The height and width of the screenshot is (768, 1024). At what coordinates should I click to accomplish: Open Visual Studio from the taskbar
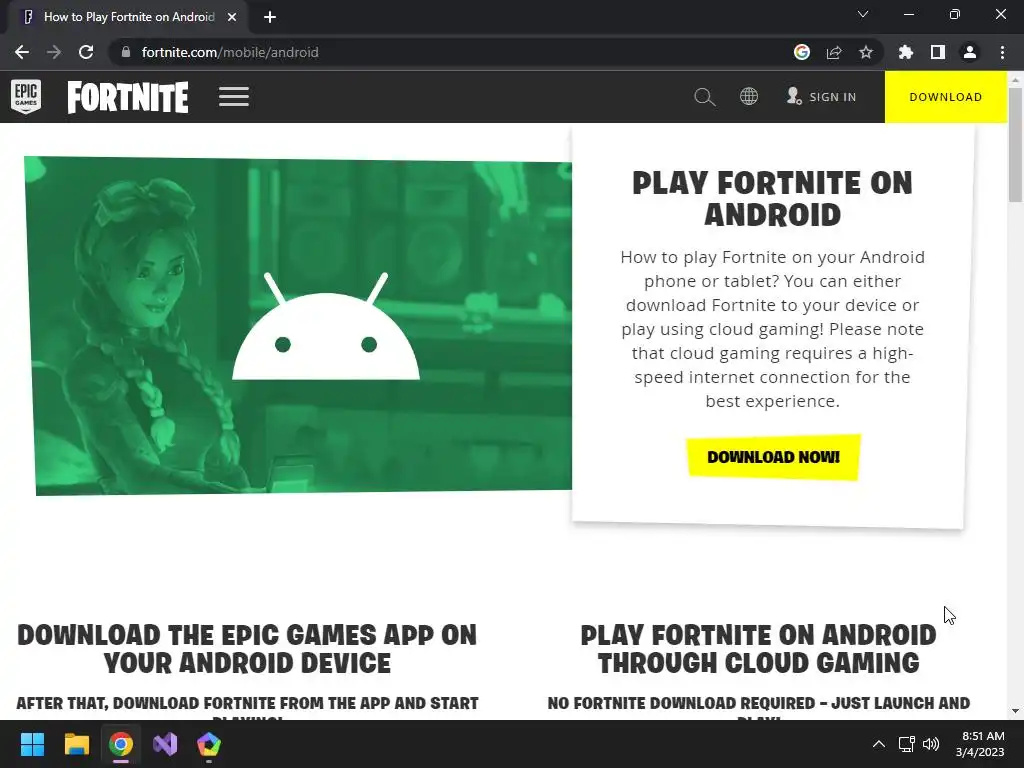pos(165,744)
